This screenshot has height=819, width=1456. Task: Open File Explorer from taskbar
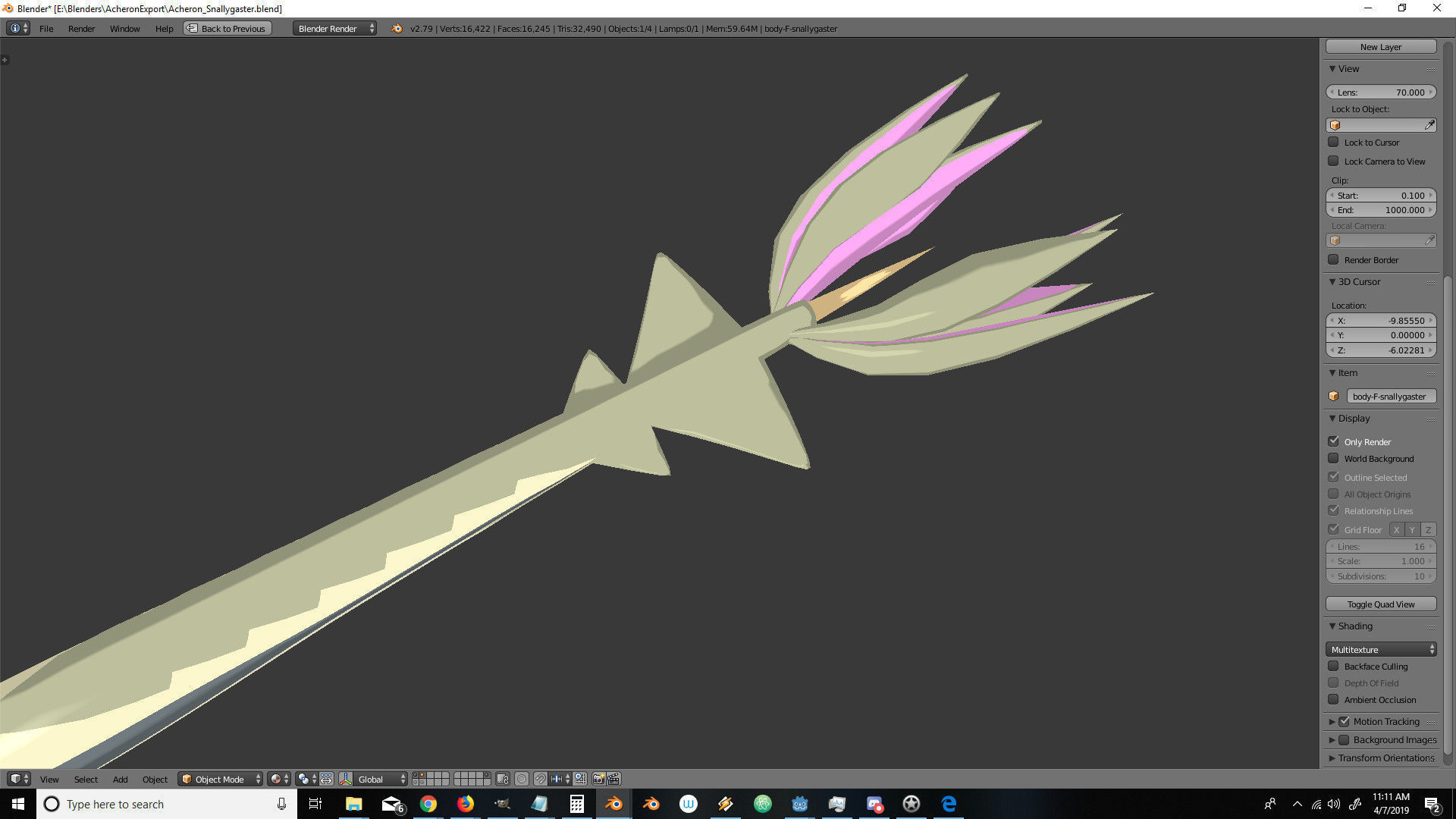pos(353,804)
